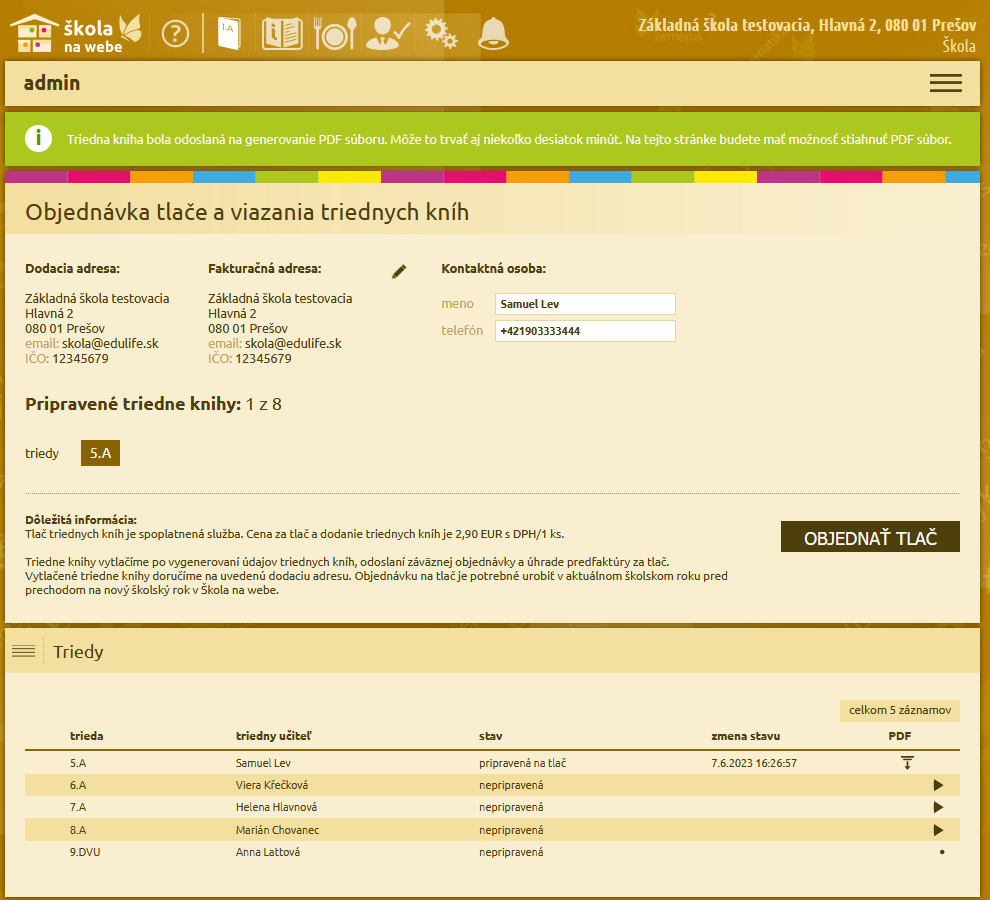990x900 pixels.
Task: Open the class book I.A icon
Action: [x=229, y=33]
